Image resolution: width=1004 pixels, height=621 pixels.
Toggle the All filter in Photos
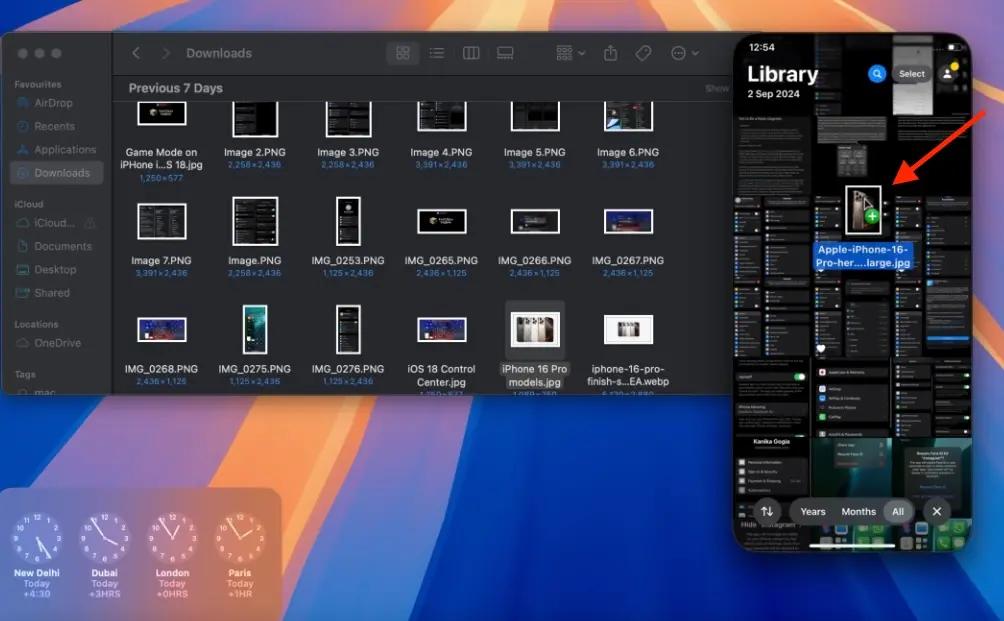tap(898, 511)
